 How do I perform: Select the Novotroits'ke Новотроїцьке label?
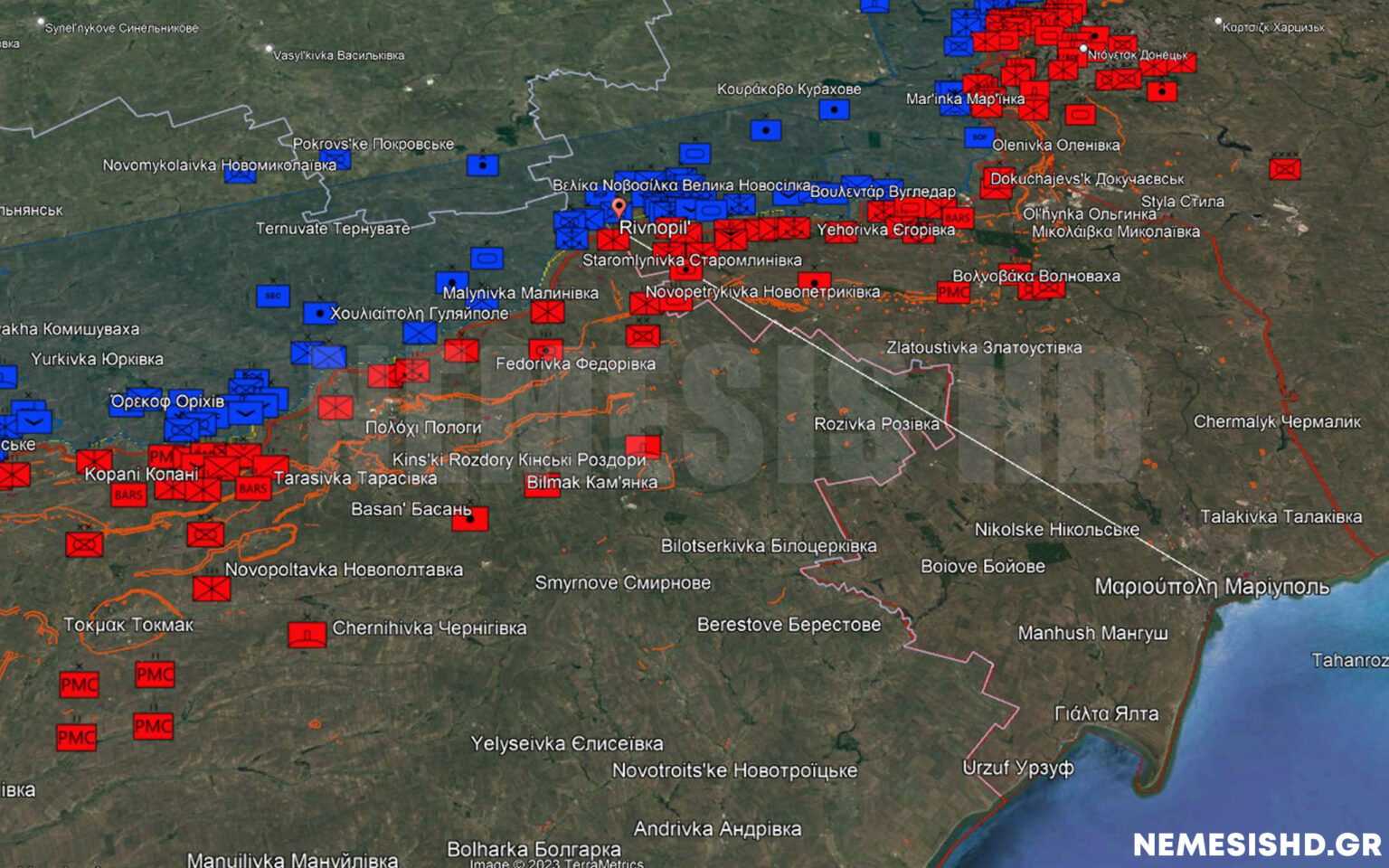(734, 770)
